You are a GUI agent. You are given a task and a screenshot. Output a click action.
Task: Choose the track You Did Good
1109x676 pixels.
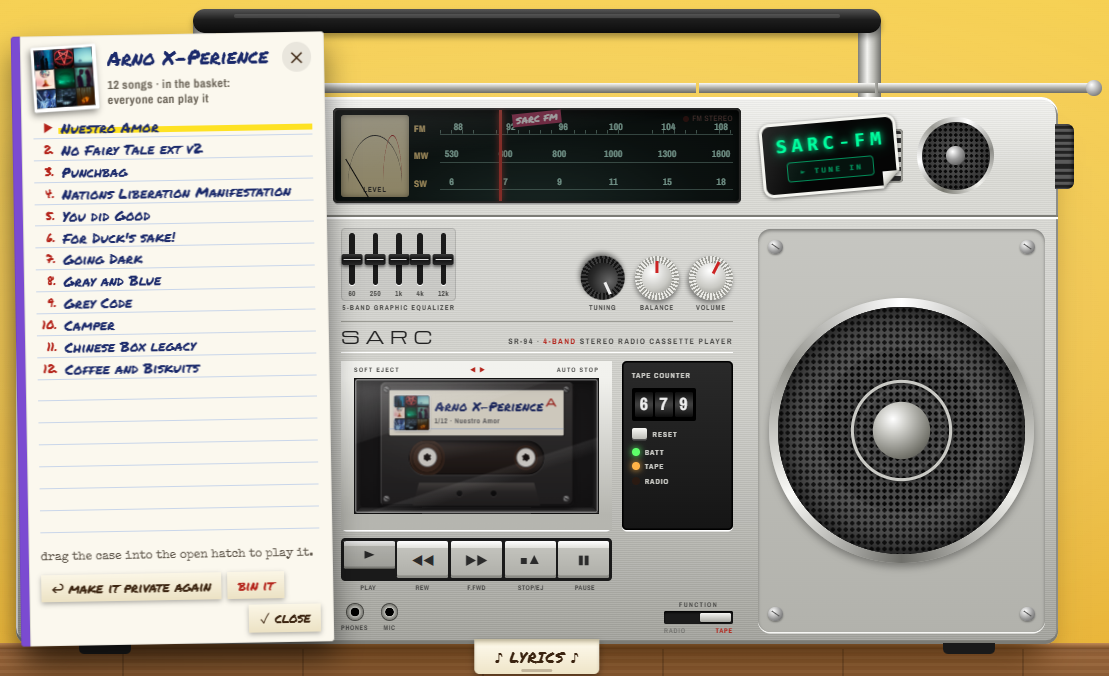[177, 216]
